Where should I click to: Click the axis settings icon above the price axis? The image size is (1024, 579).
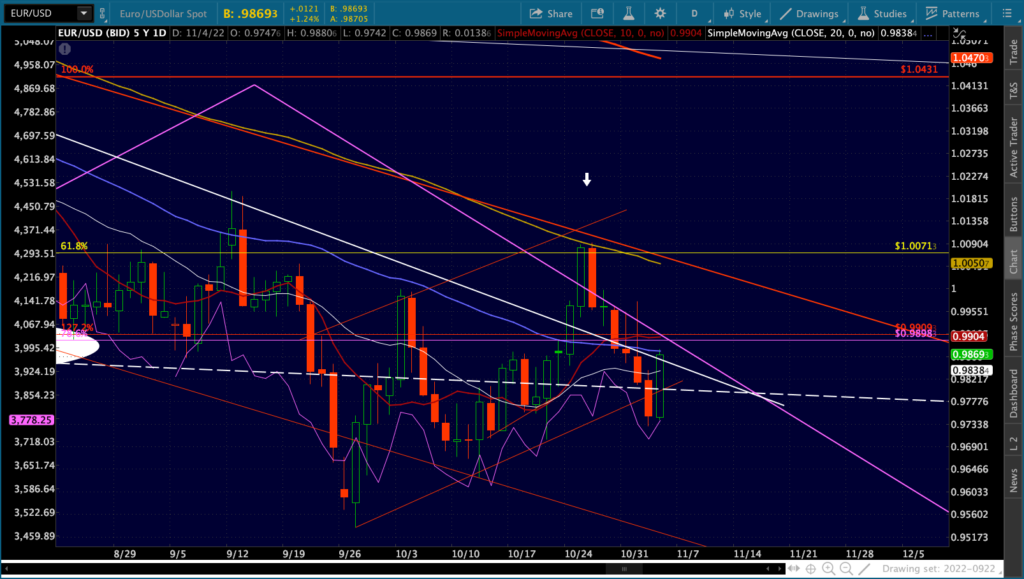[x=959, y=33]
